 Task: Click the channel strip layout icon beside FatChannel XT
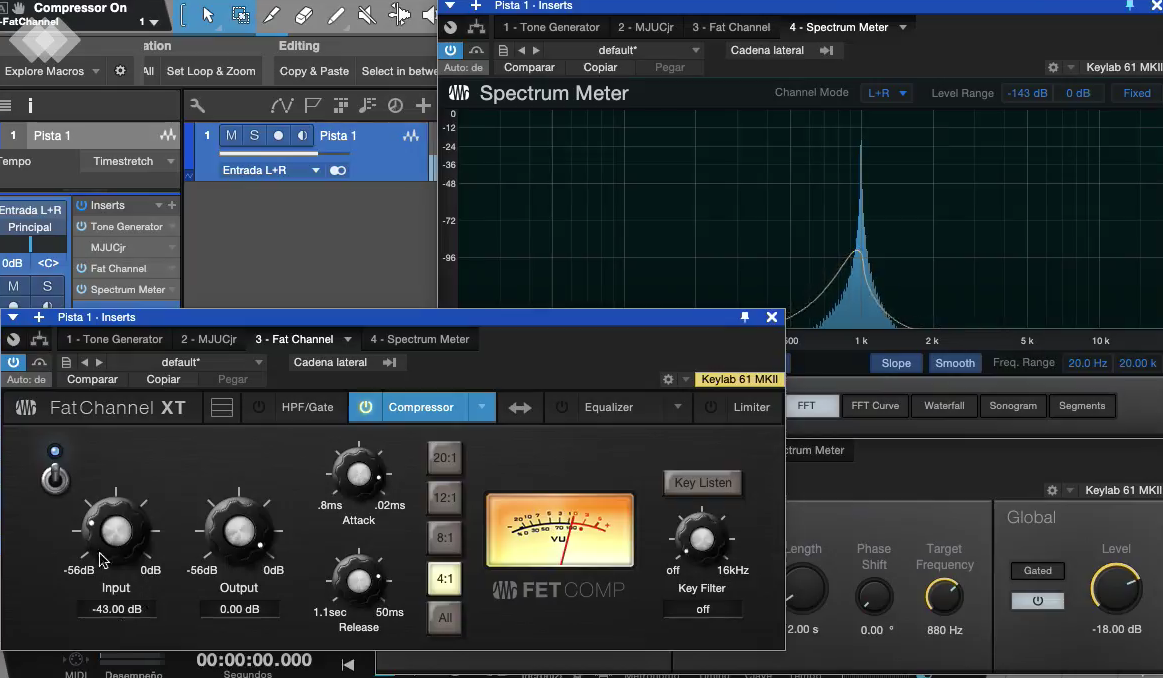222,407
